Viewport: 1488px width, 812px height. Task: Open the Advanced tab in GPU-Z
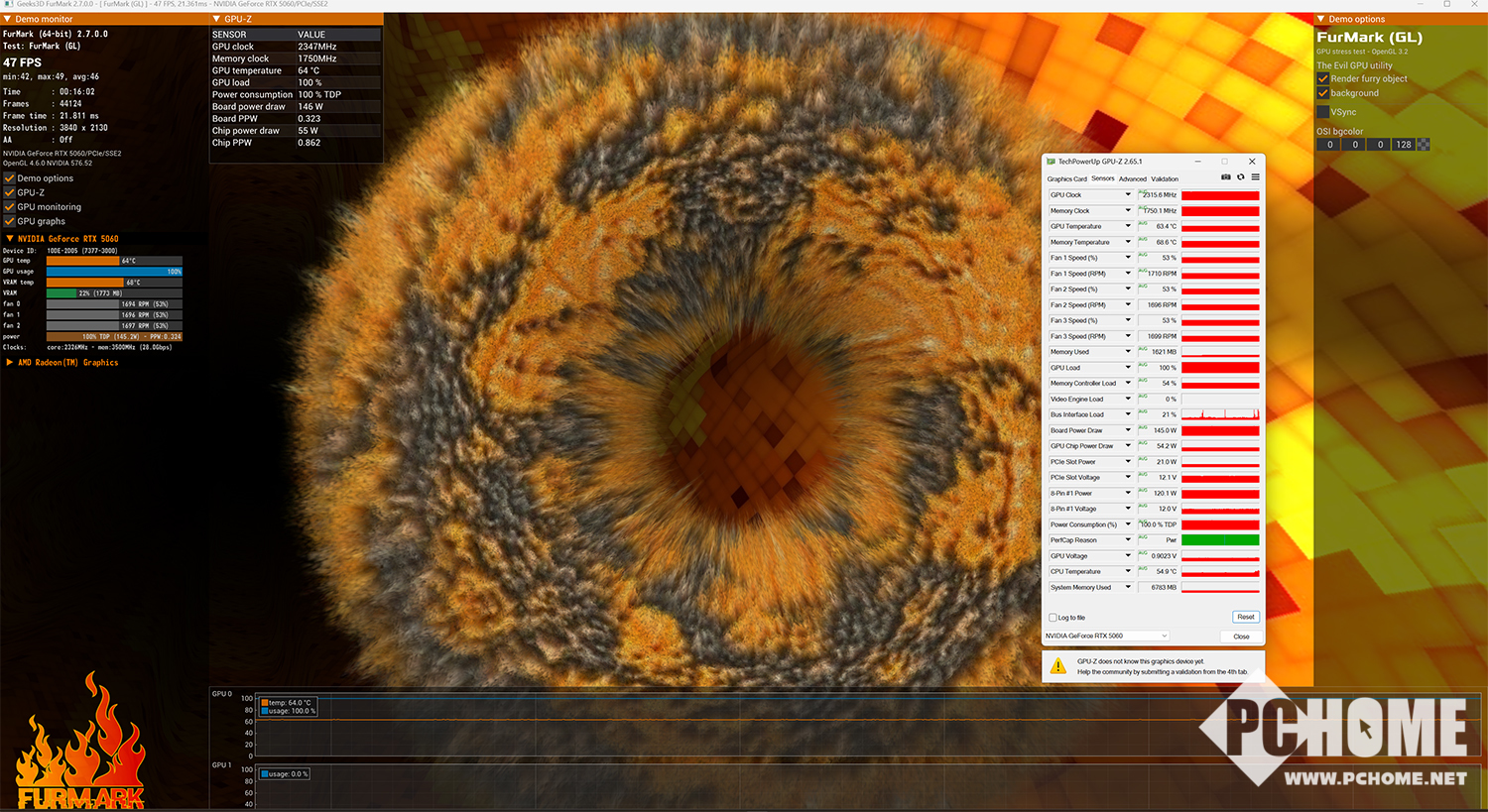coord(1132,179)
